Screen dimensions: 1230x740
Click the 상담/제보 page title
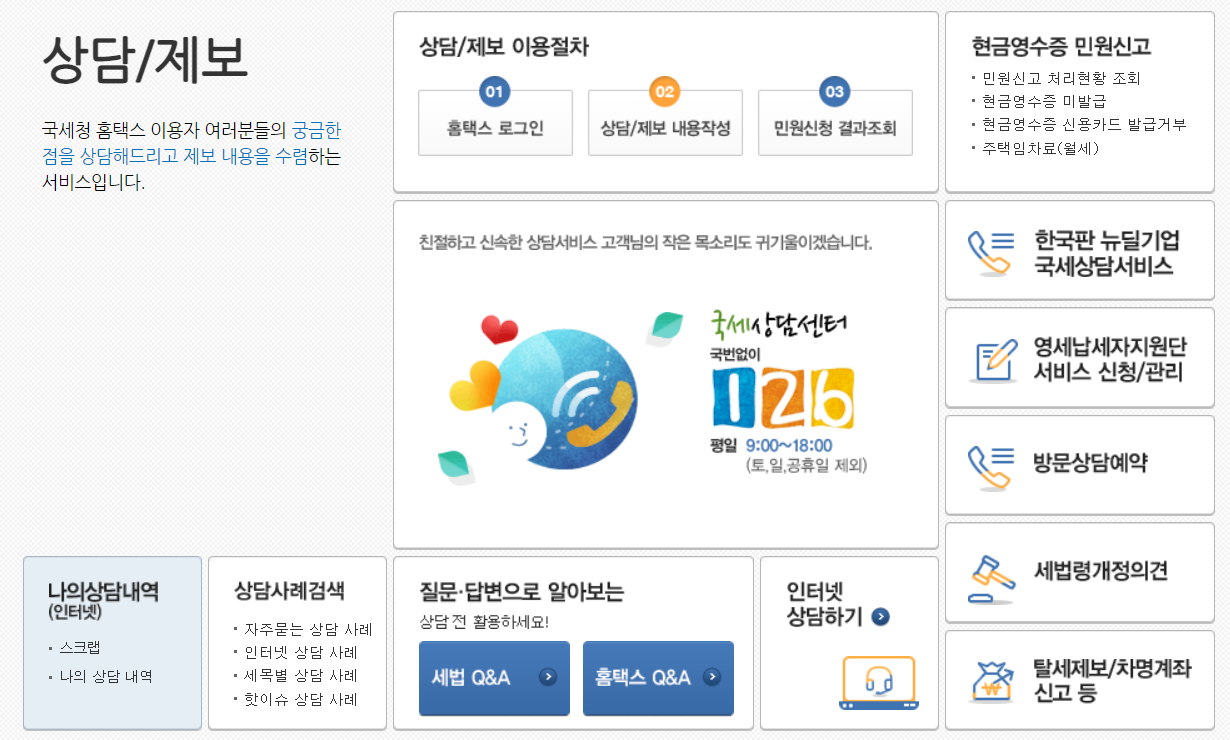point(145,59)
